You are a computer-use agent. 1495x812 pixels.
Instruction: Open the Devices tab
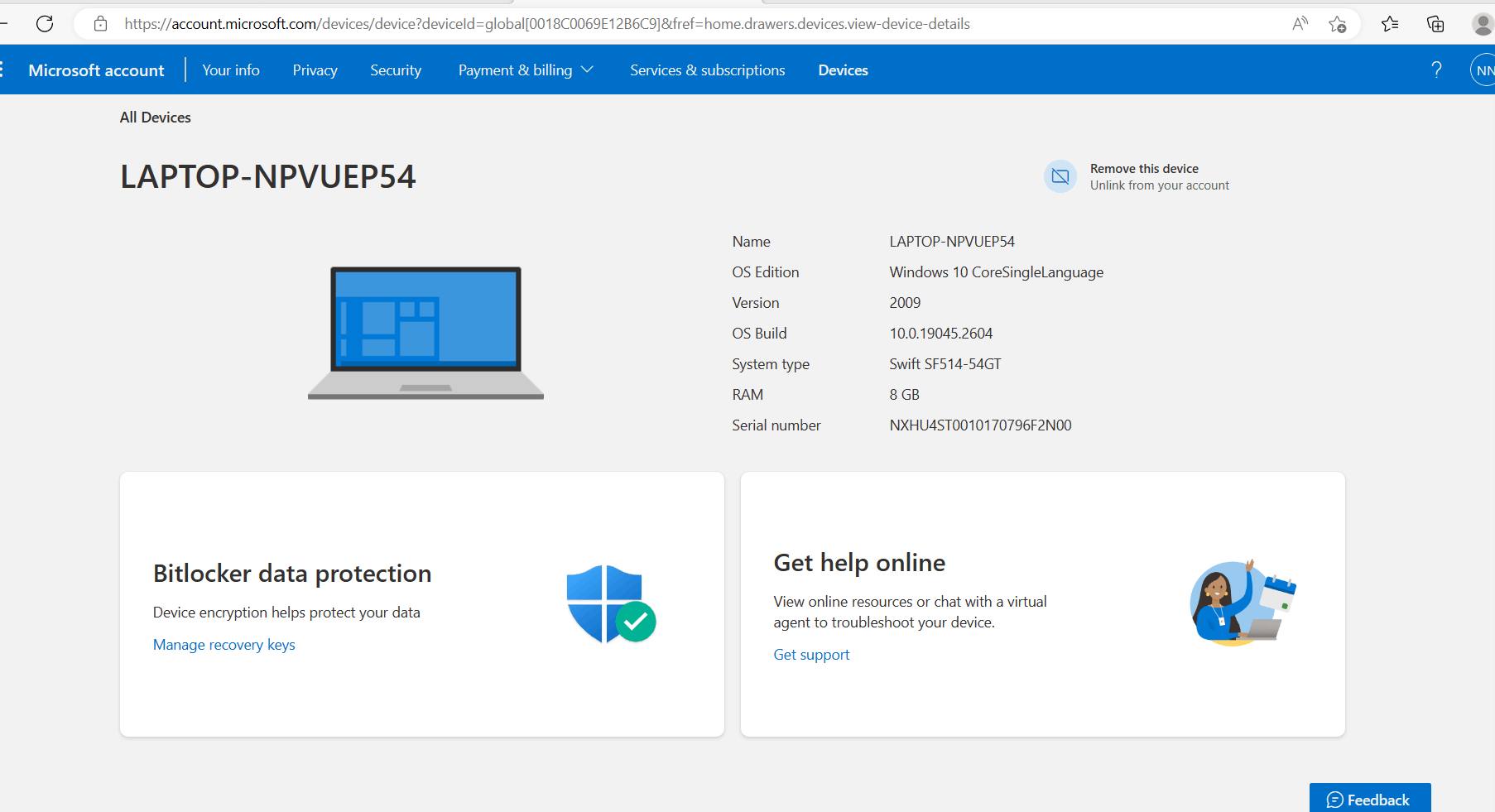[844, 70]
